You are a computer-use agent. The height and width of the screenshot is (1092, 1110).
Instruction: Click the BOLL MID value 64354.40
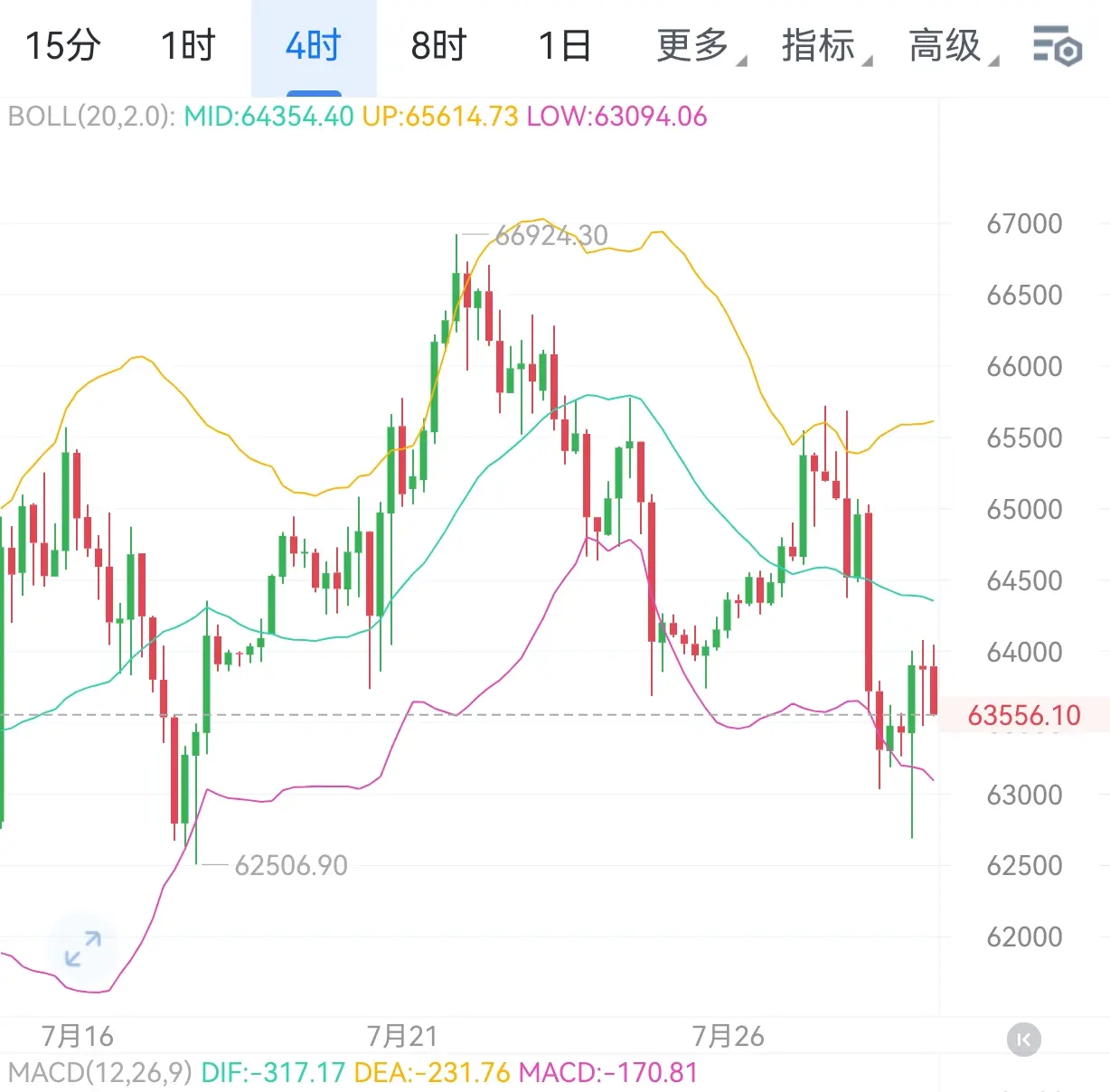pyautogui.click(x=268, y=117)
